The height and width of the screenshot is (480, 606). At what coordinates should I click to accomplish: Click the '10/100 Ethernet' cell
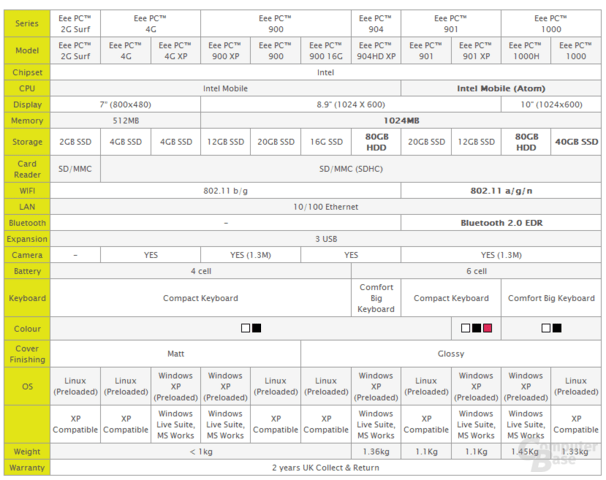click(x=325, y=207)
